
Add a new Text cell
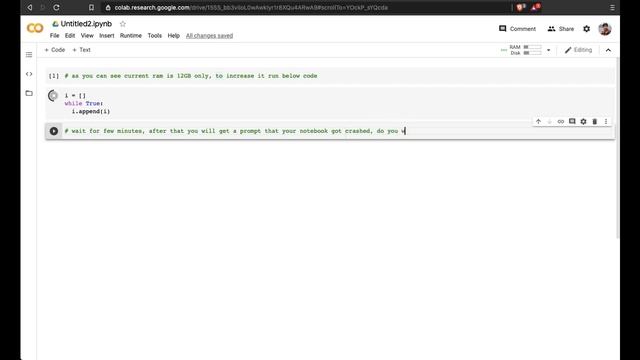point(81,50)
